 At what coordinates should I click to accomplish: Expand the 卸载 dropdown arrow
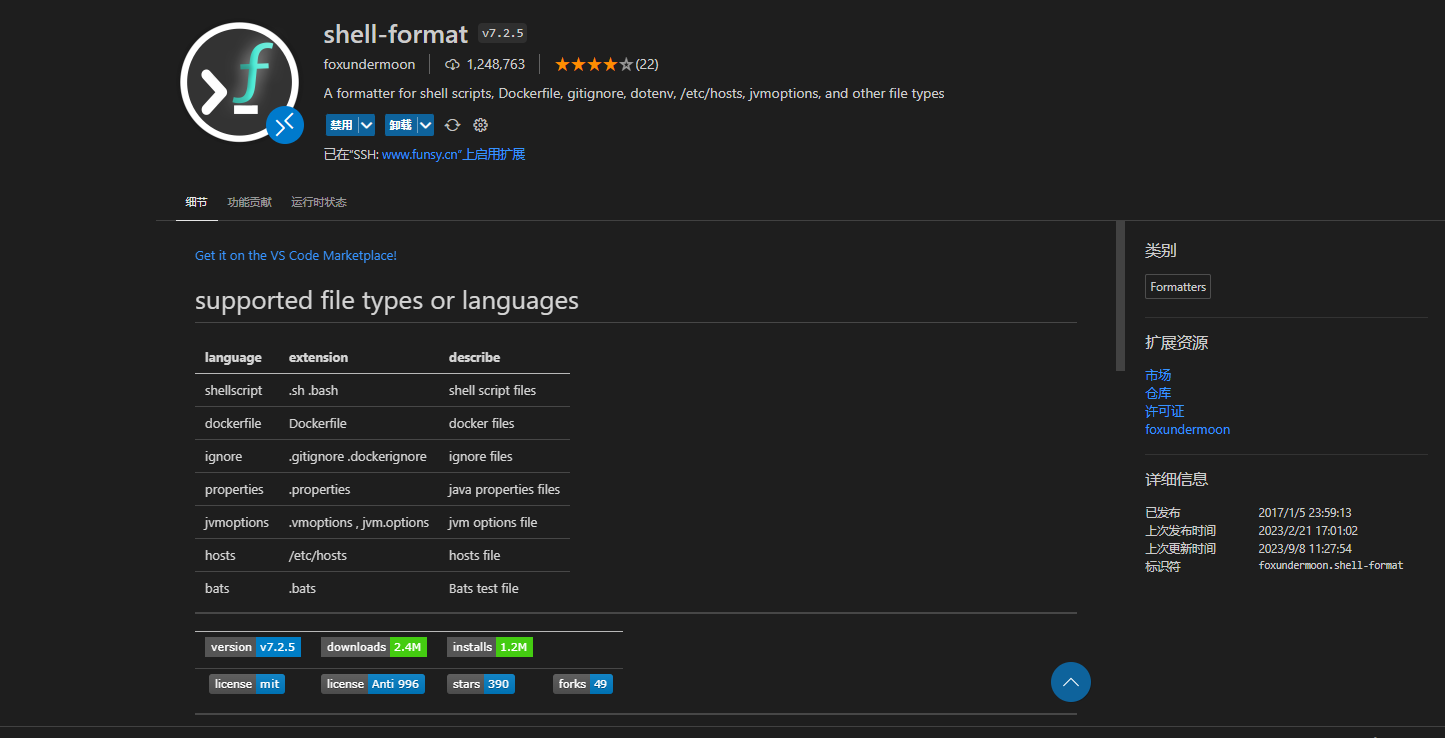tap(425, 125)
